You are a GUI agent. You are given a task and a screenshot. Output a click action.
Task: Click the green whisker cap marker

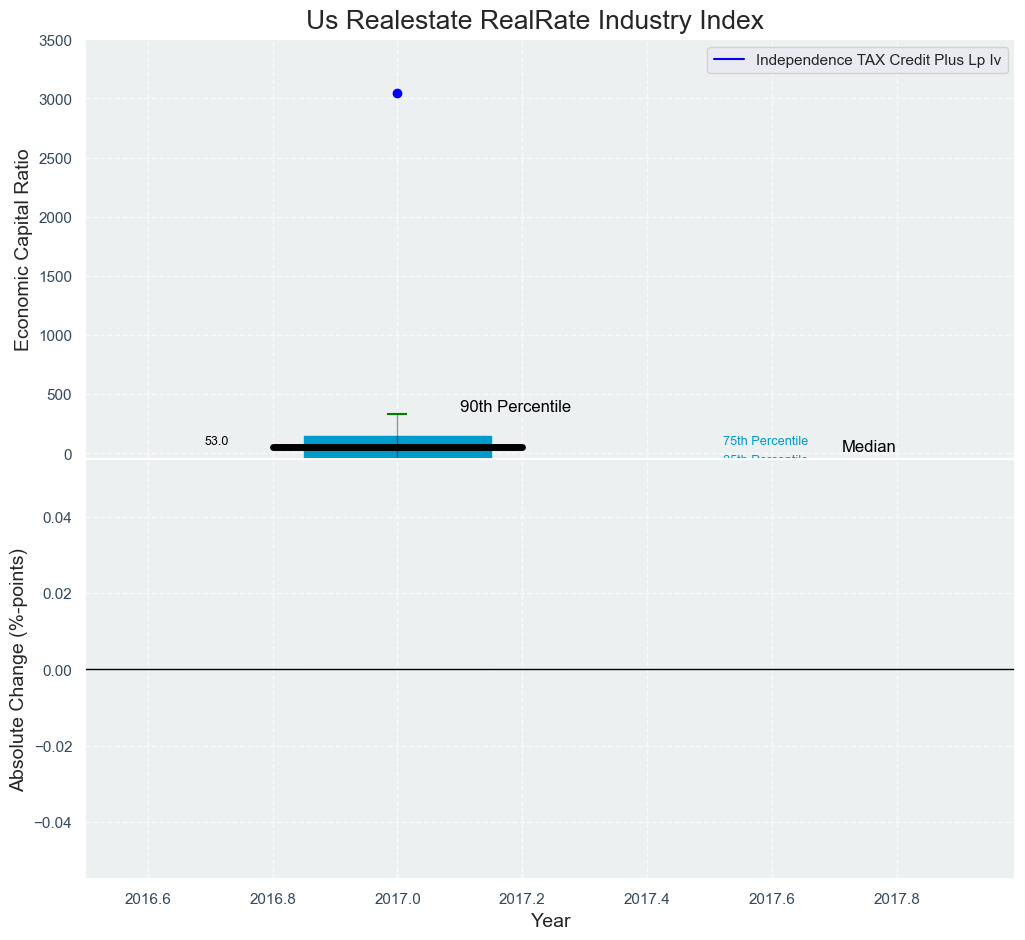[397, 414]
